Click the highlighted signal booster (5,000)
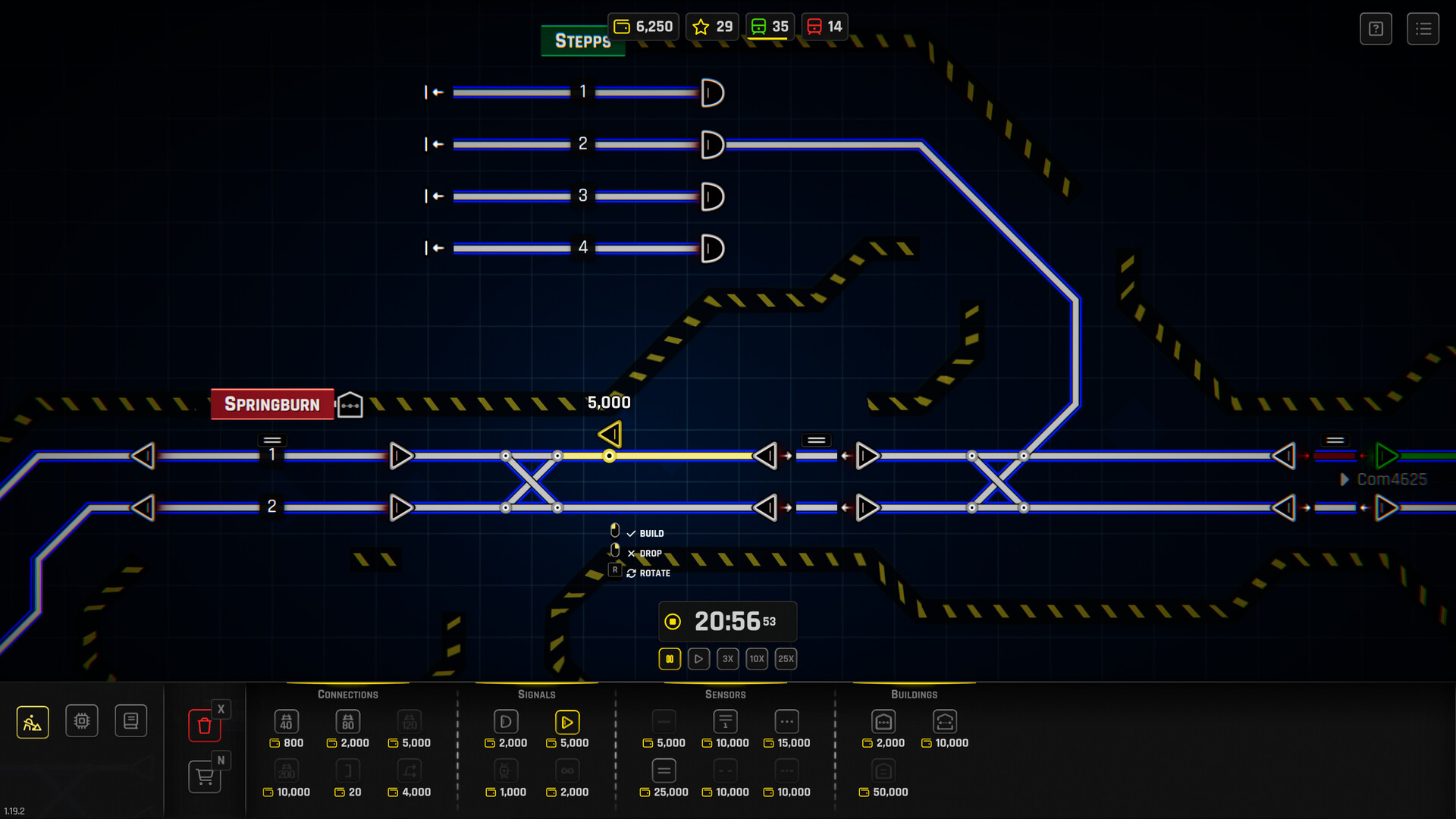This screenshot has width=1456, height=819. pyautogui.click(x=568, y=721)
